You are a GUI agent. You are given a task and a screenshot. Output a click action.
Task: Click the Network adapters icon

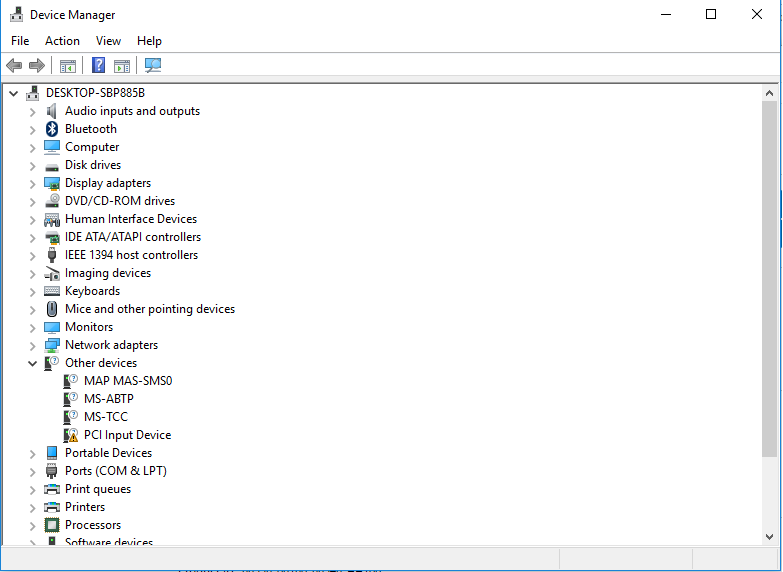click(x=51, y=345)
